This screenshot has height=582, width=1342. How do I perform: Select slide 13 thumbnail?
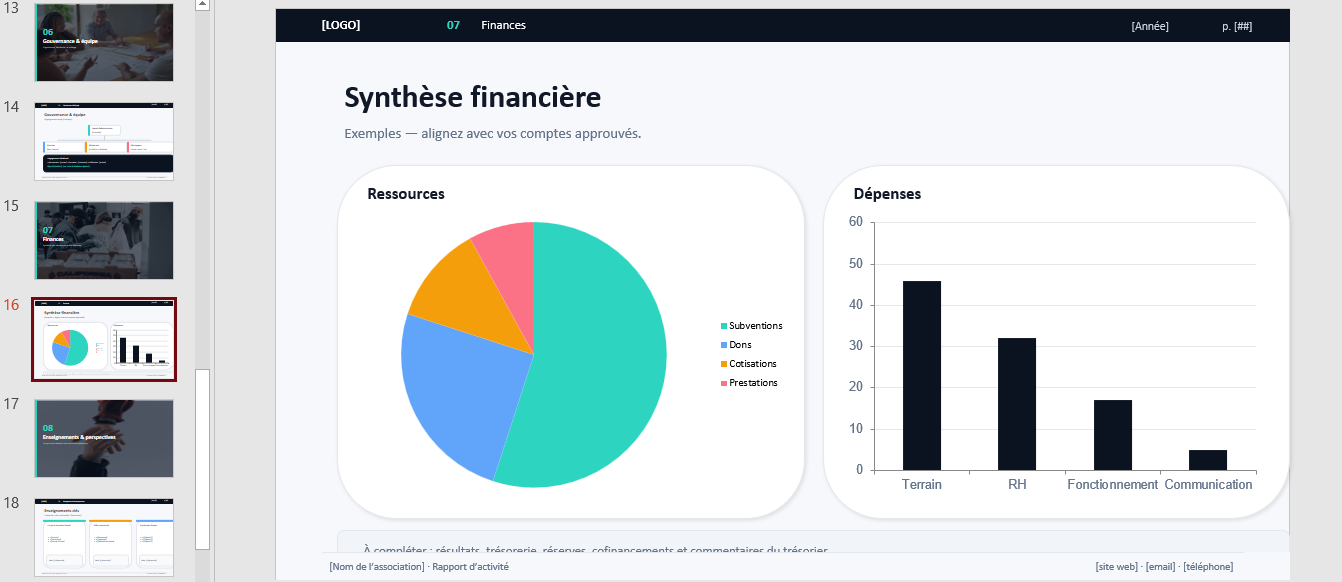[x=104, y=42]
